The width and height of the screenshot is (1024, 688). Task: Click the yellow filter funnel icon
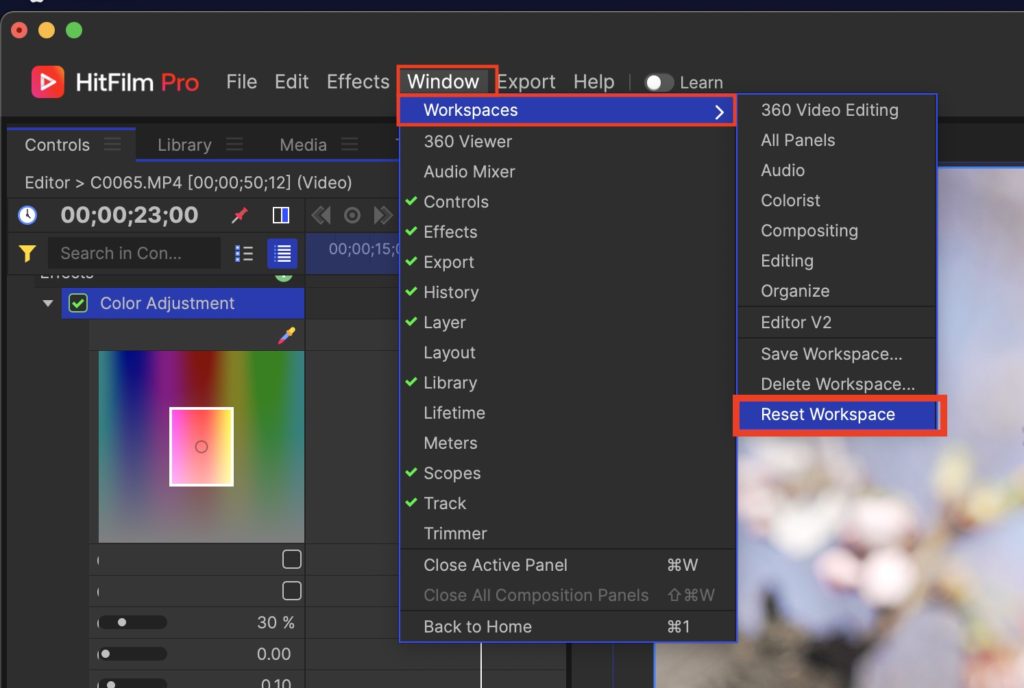click(x=27, y=254)
